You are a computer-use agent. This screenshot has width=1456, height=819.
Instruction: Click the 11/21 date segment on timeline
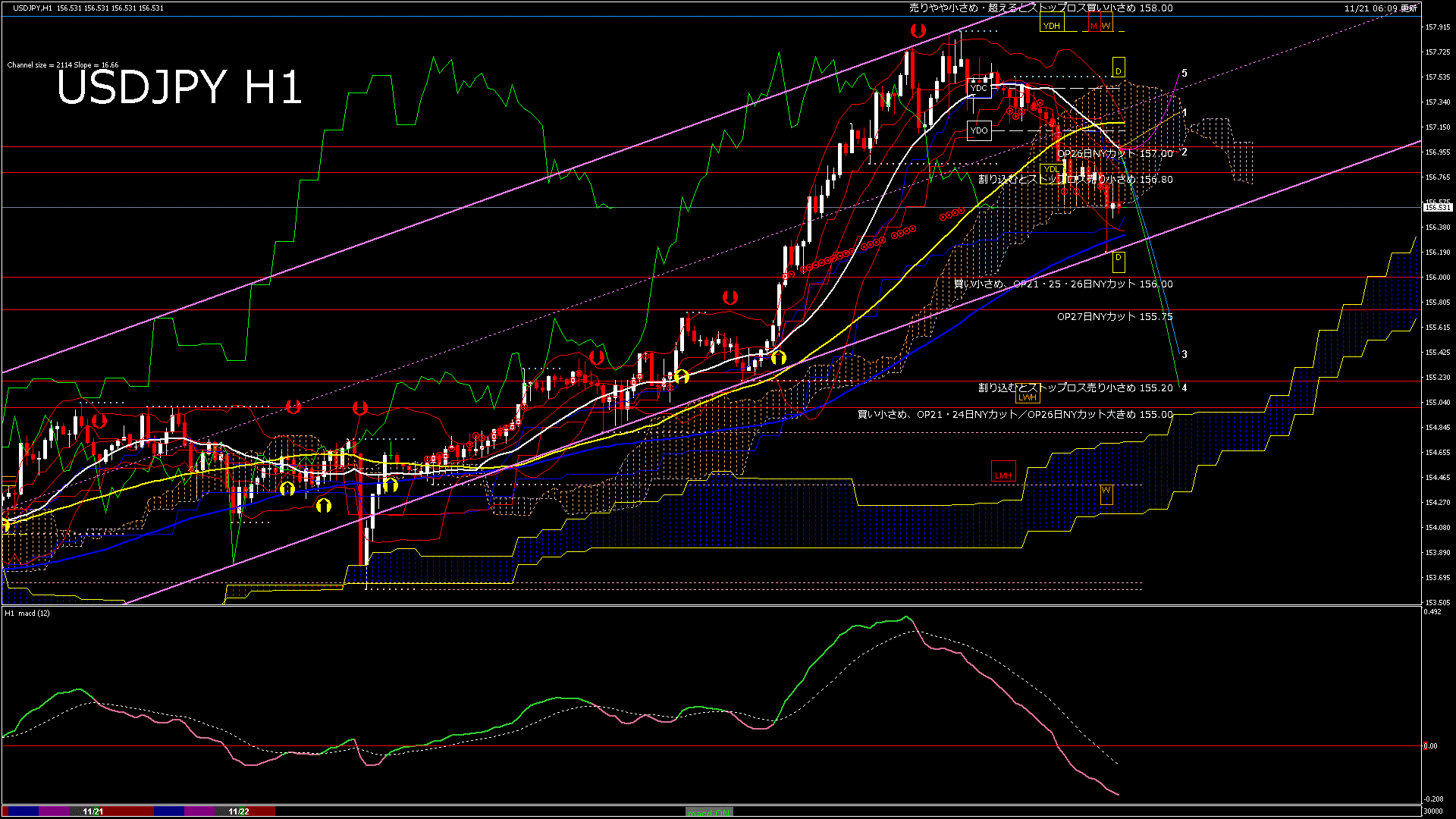(x=93, y=811)
